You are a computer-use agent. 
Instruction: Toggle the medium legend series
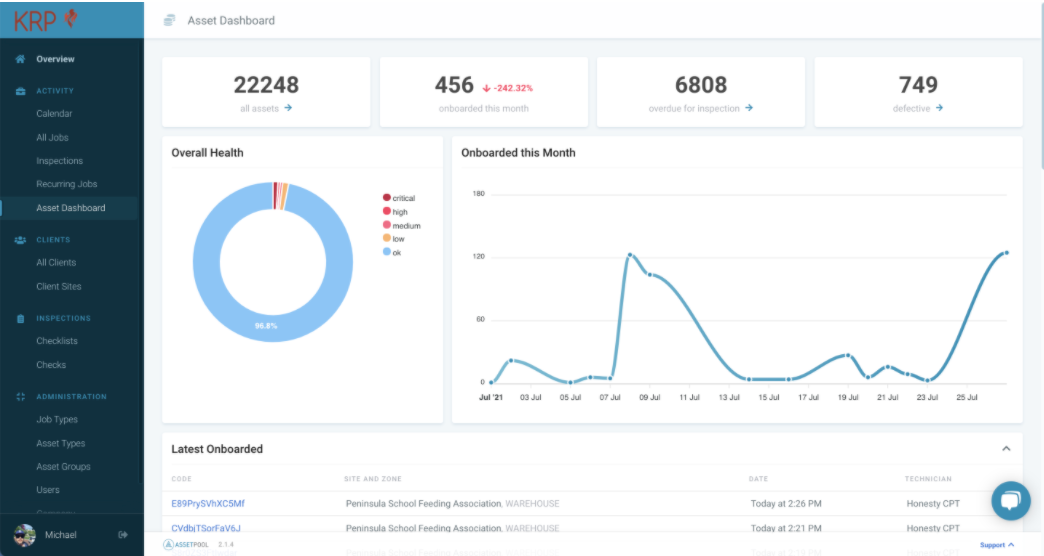click(x=401, y=225)
